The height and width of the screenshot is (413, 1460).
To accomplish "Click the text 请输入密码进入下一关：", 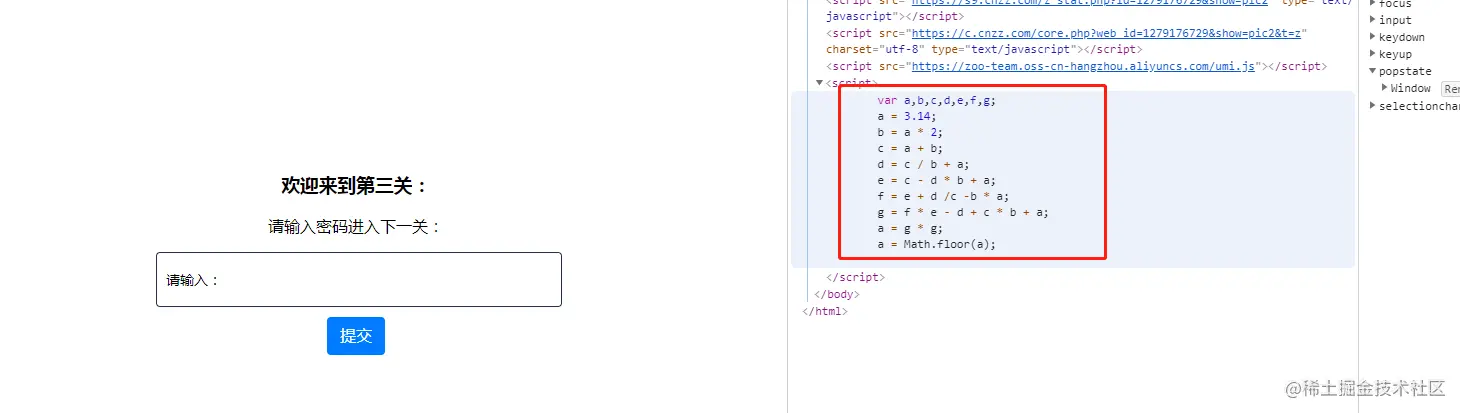I will pos(355,227).
